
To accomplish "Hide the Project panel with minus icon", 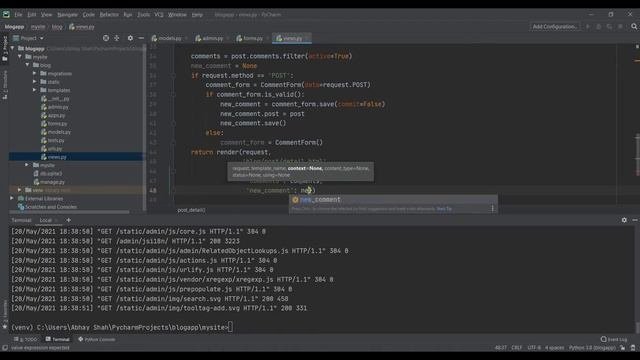I will (x=141, y=38).
